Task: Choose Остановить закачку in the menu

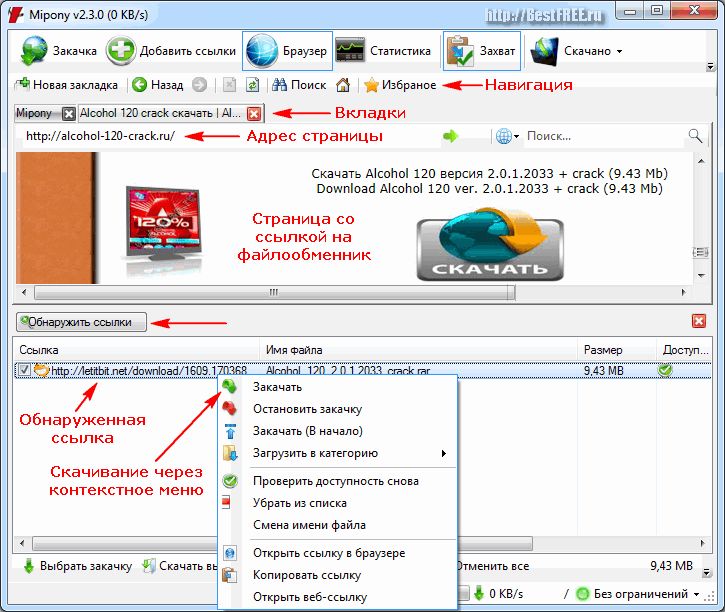Action: (x=338, y=409)
